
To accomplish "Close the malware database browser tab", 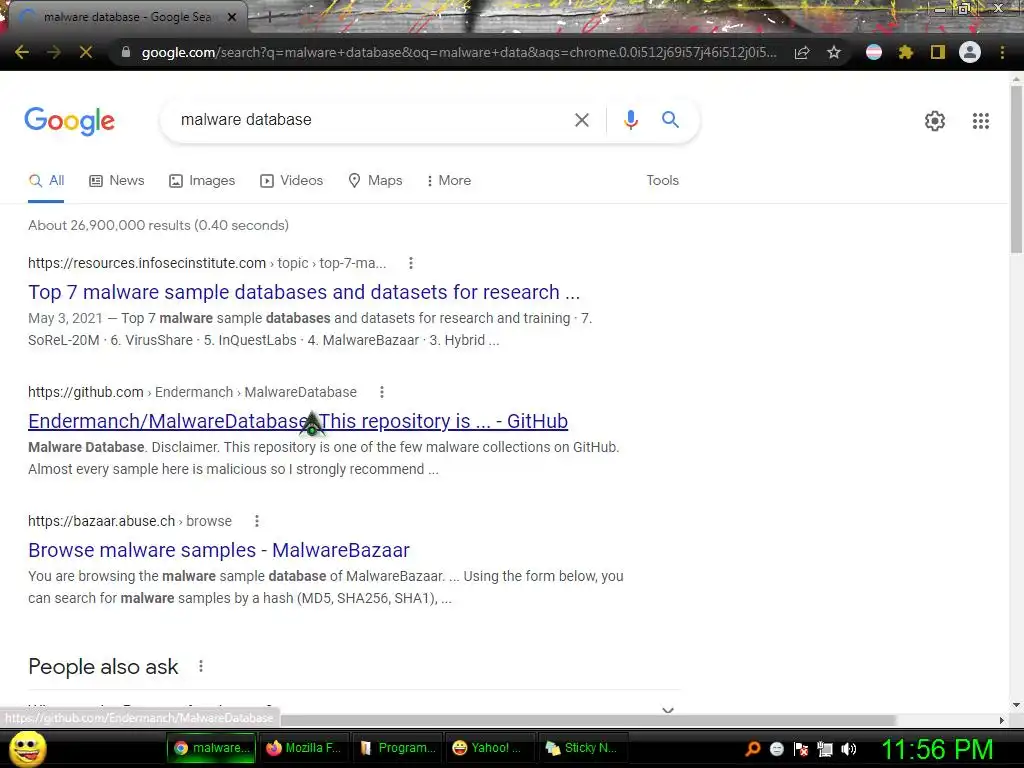I will coord(232,17).
